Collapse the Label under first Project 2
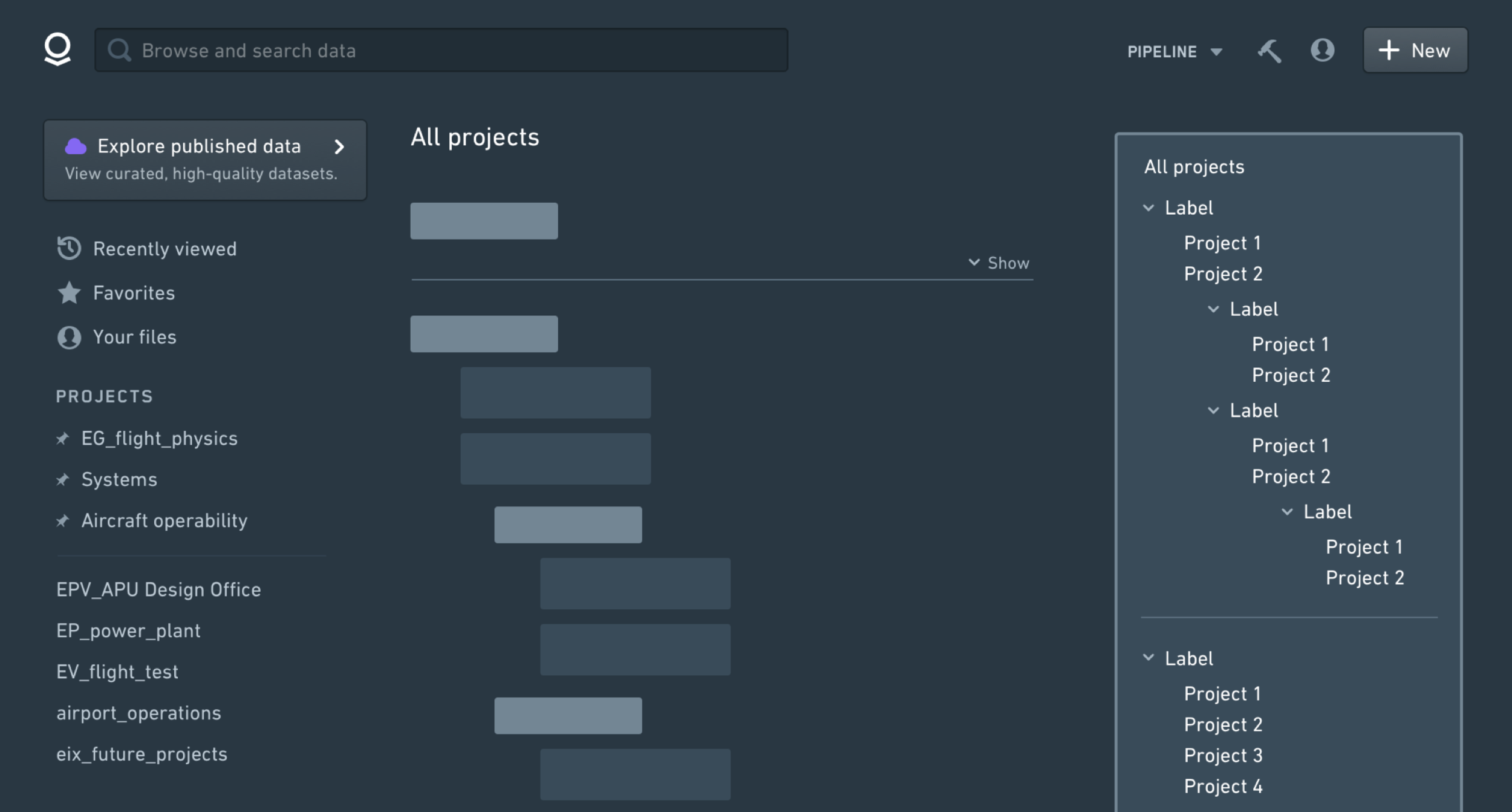1512x812 pixels. pyautogui.click(x=1213, y=309)
